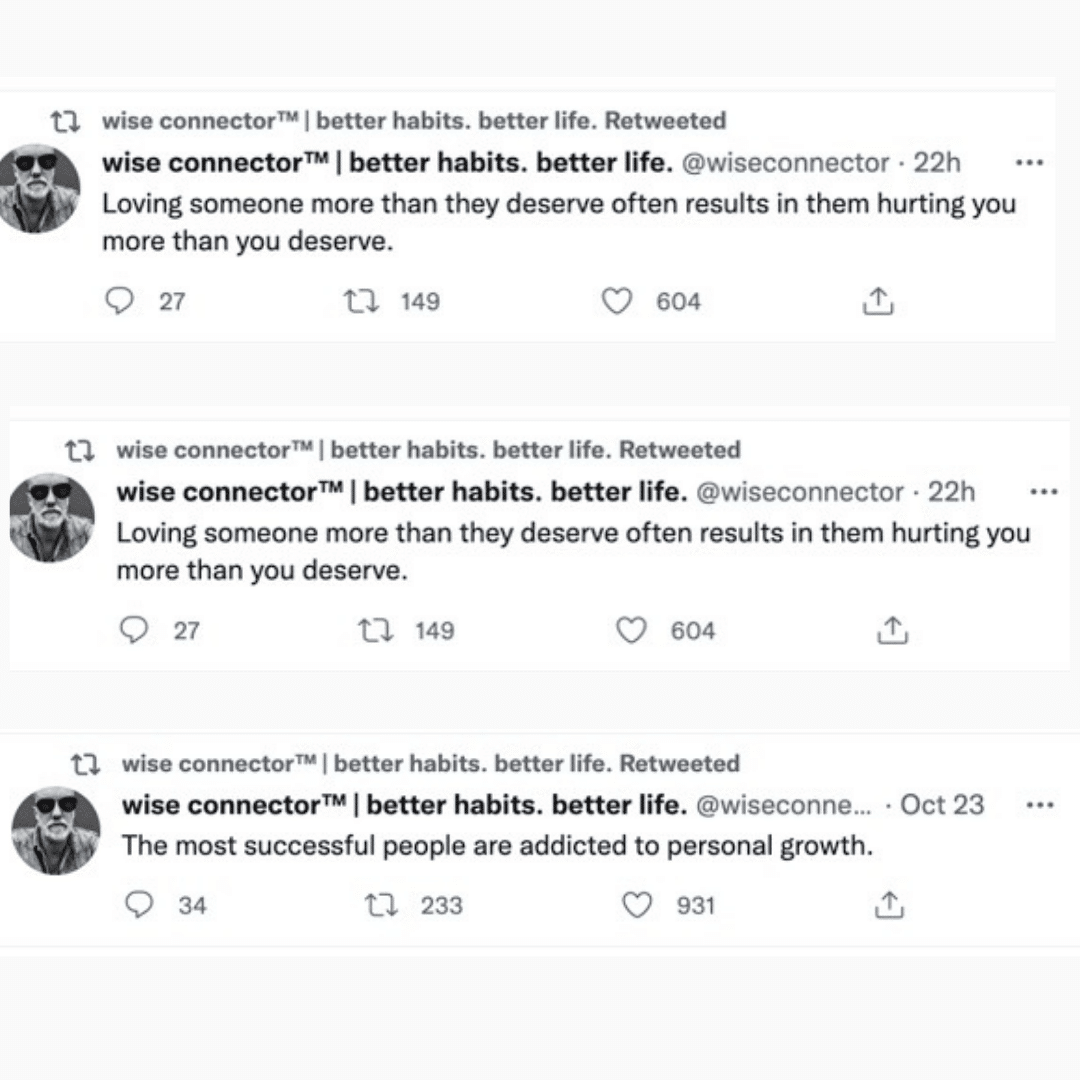
Task: Share the topmost 'Loving someone' tweet
Action: [876, 301]
